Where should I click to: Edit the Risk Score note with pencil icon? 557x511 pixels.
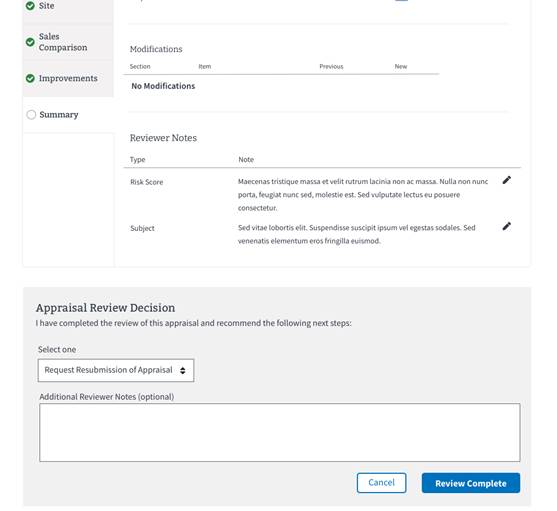coord(507,180)
